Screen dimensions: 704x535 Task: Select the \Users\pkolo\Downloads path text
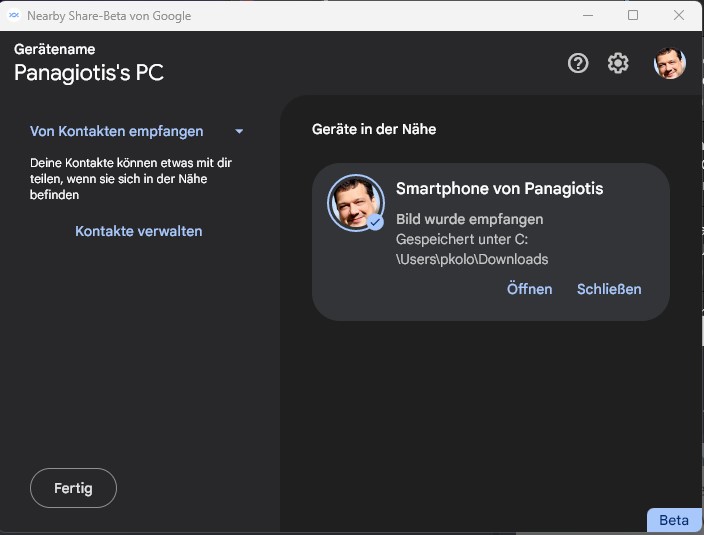coord(472,259)
